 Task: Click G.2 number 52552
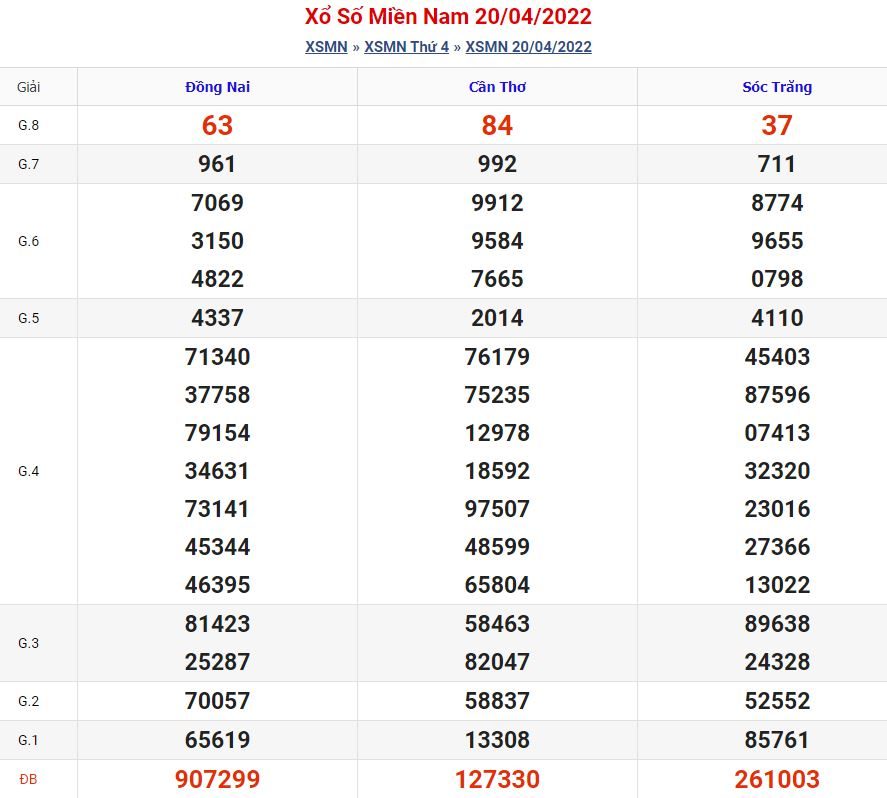[x=777, y=701]
